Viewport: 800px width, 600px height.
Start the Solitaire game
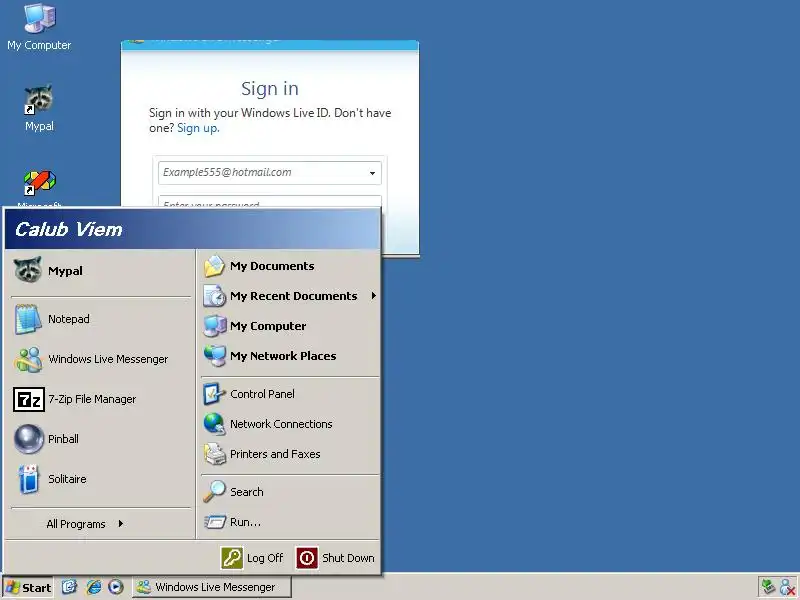click(100, 479)
